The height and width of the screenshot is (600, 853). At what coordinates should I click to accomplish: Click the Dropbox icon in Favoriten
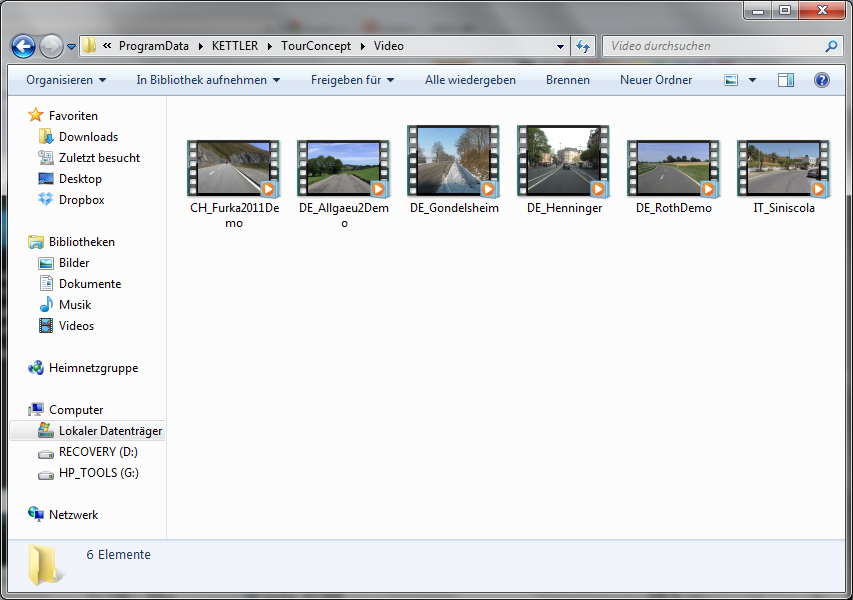pos(46,199)
